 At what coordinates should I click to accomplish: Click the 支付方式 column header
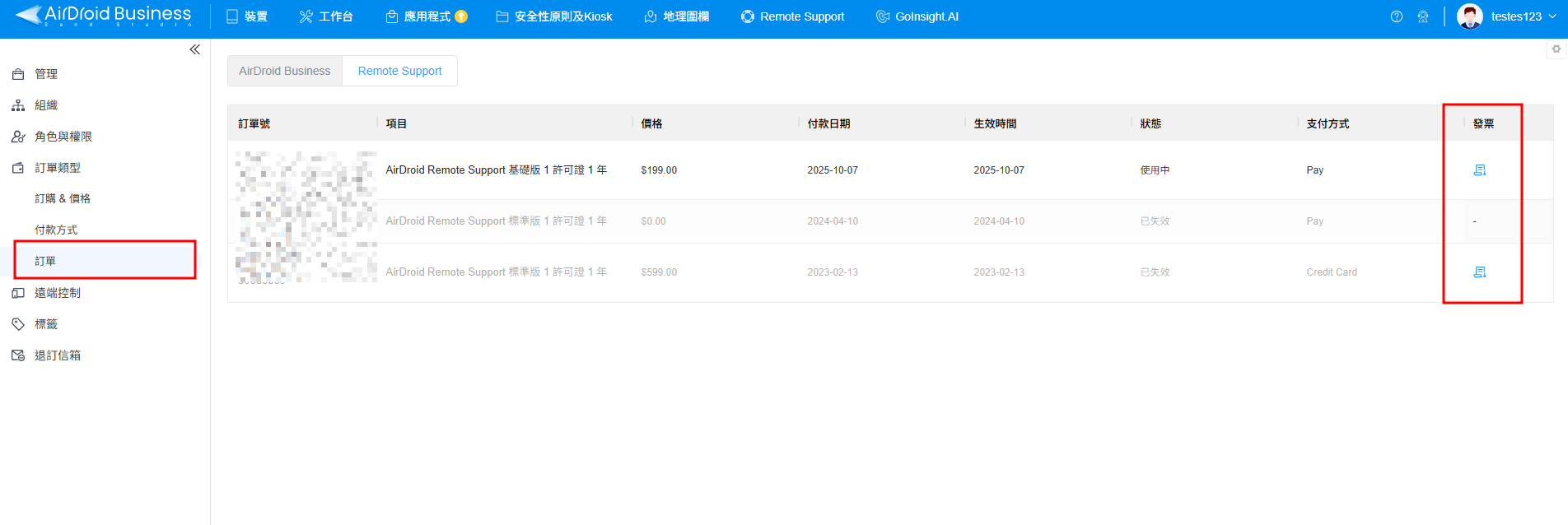(1328, 123)
